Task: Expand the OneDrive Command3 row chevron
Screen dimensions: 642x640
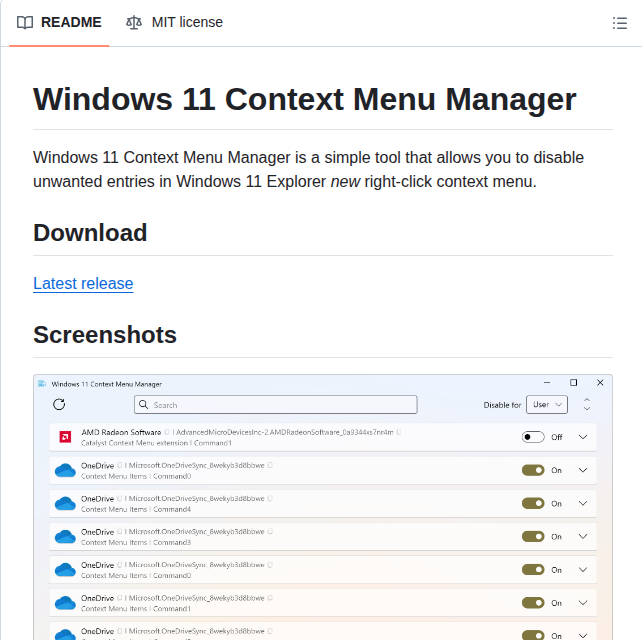Action: point(583,536)
